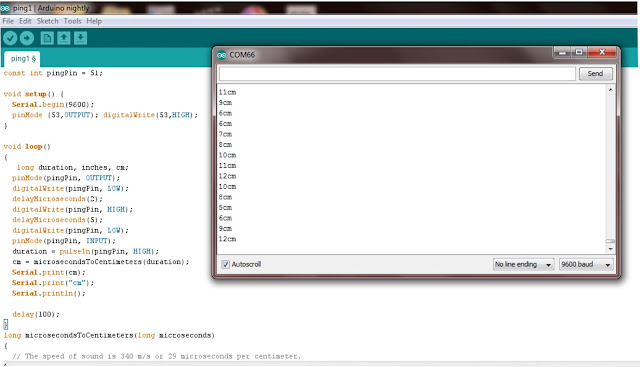This screenshot has width=640, height=367.
Task: Click 'digitalWrite(53,HIGH);' in setup
Action: pyautogui.click(x=150, y=115)
